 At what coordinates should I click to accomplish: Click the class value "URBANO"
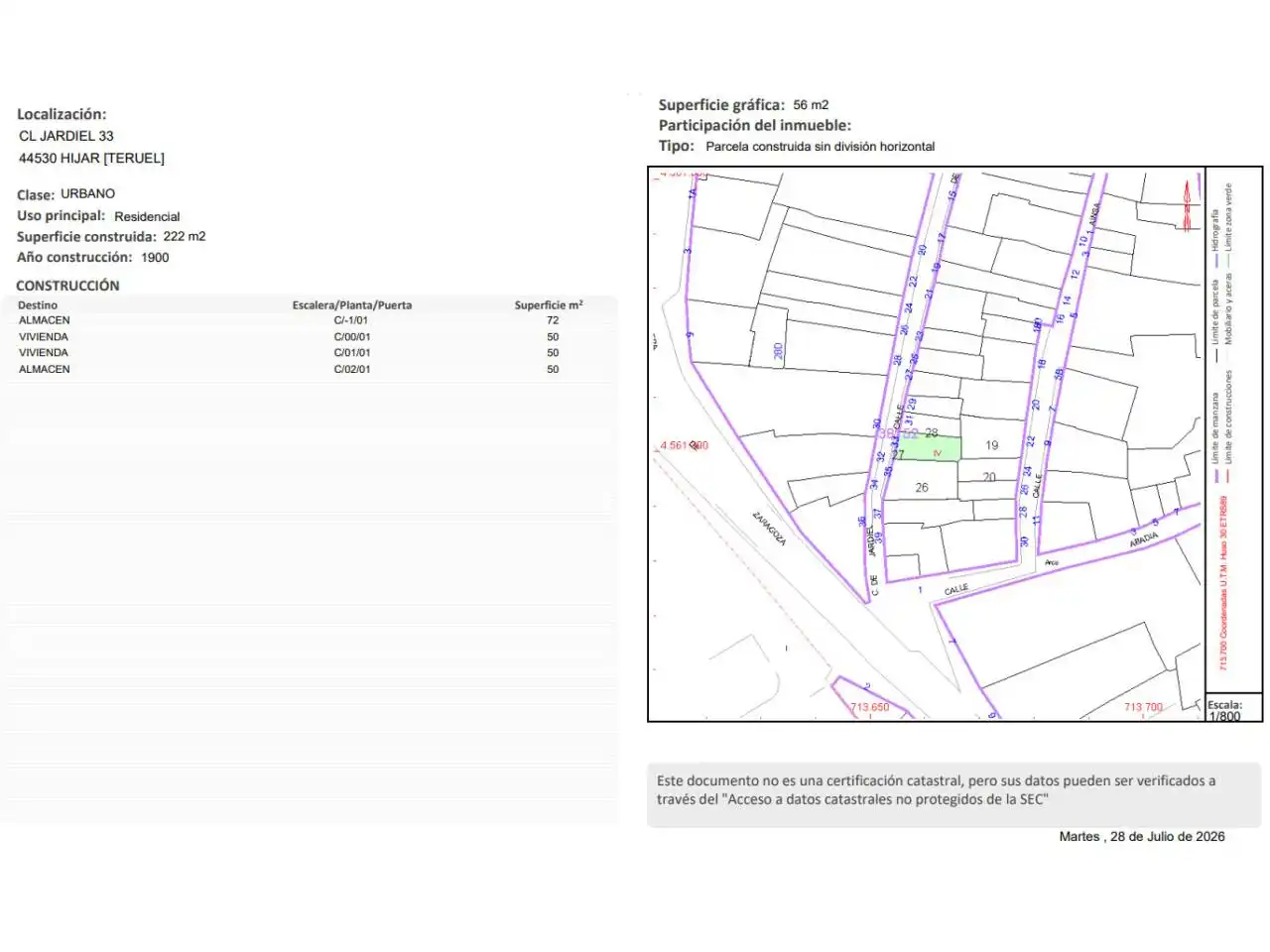(x=87, y=193)
